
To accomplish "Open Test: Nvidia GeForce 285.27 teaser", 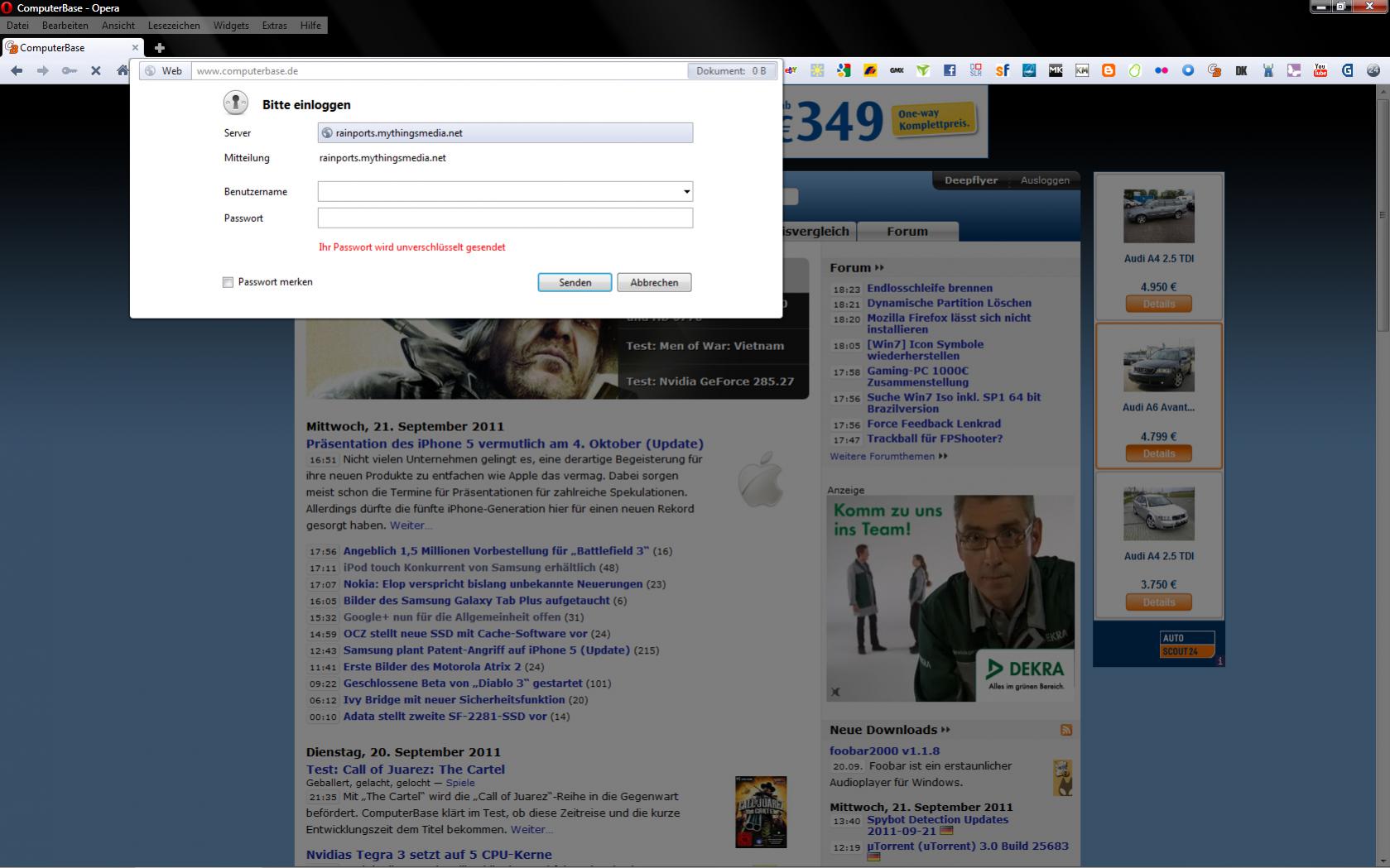I will (710, 381).
